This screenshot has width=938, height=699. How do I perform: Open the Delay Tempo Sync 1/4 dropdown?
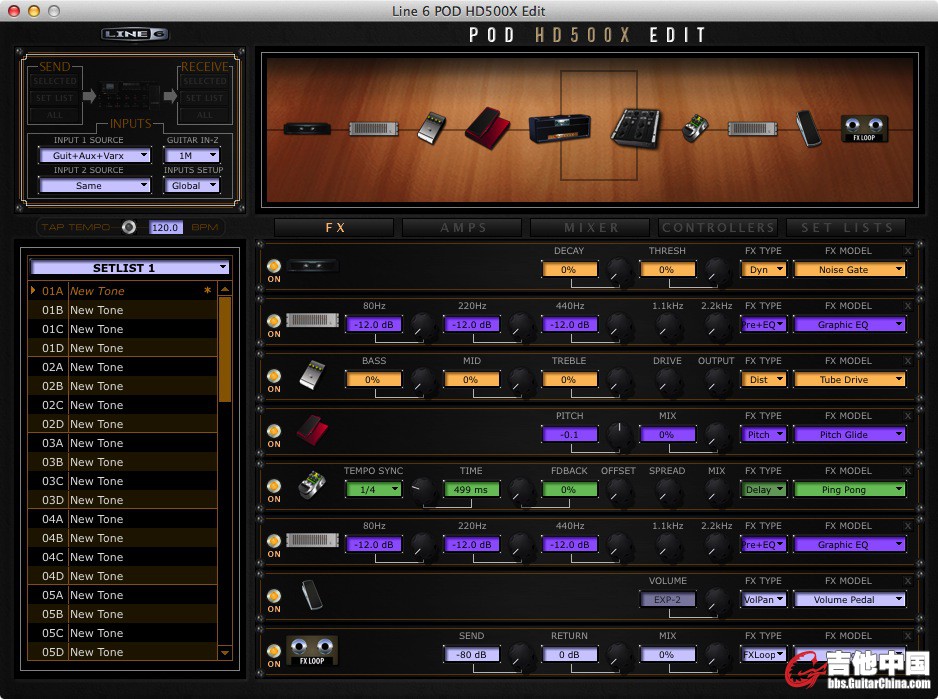click(x=374, y=490)
